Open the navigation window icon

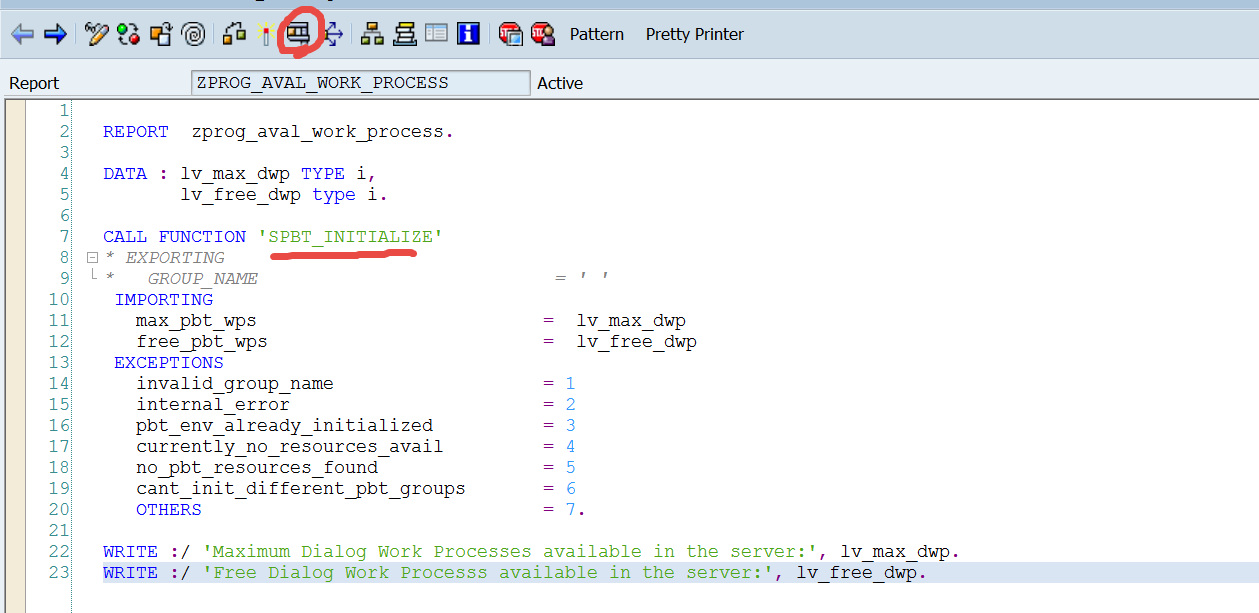coord(436,33)
